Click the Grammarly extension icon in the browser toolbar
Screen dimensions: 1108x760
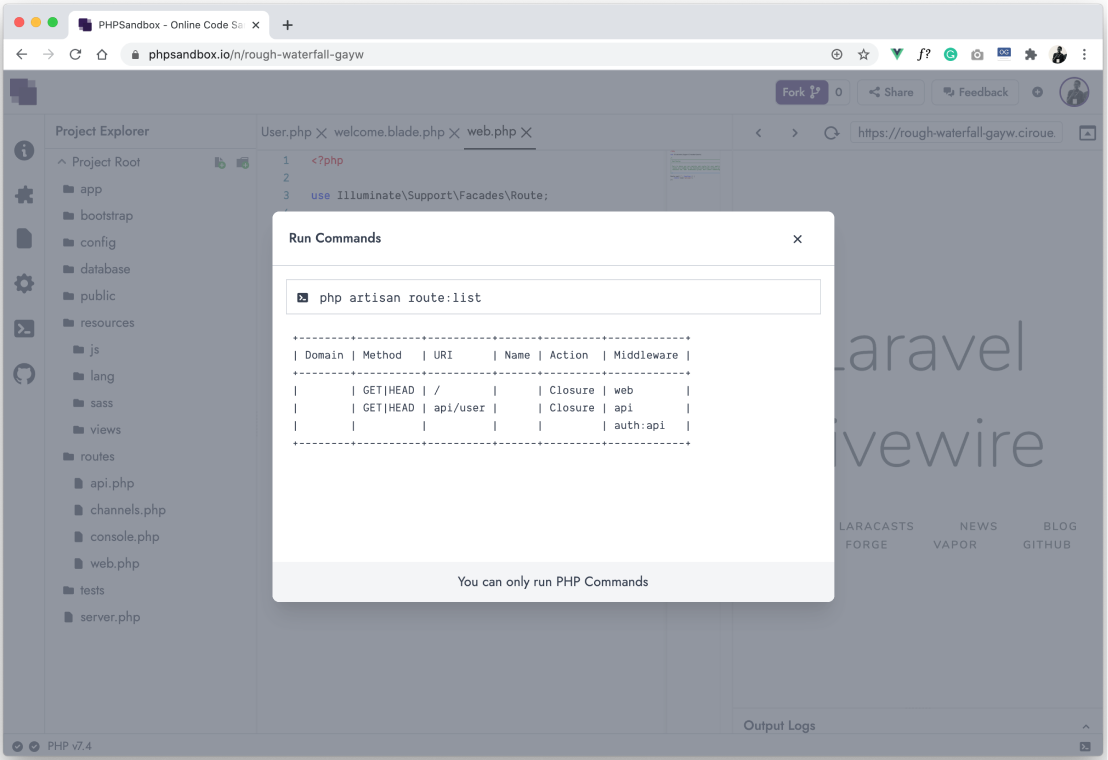950,55
